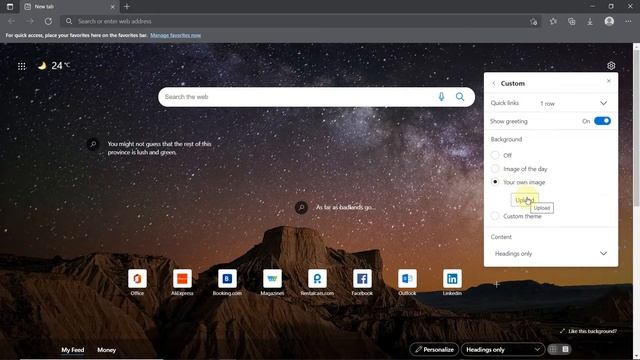Click the Upload button
The width and height of the screenshot is (640, 360).
pos(524,200)
